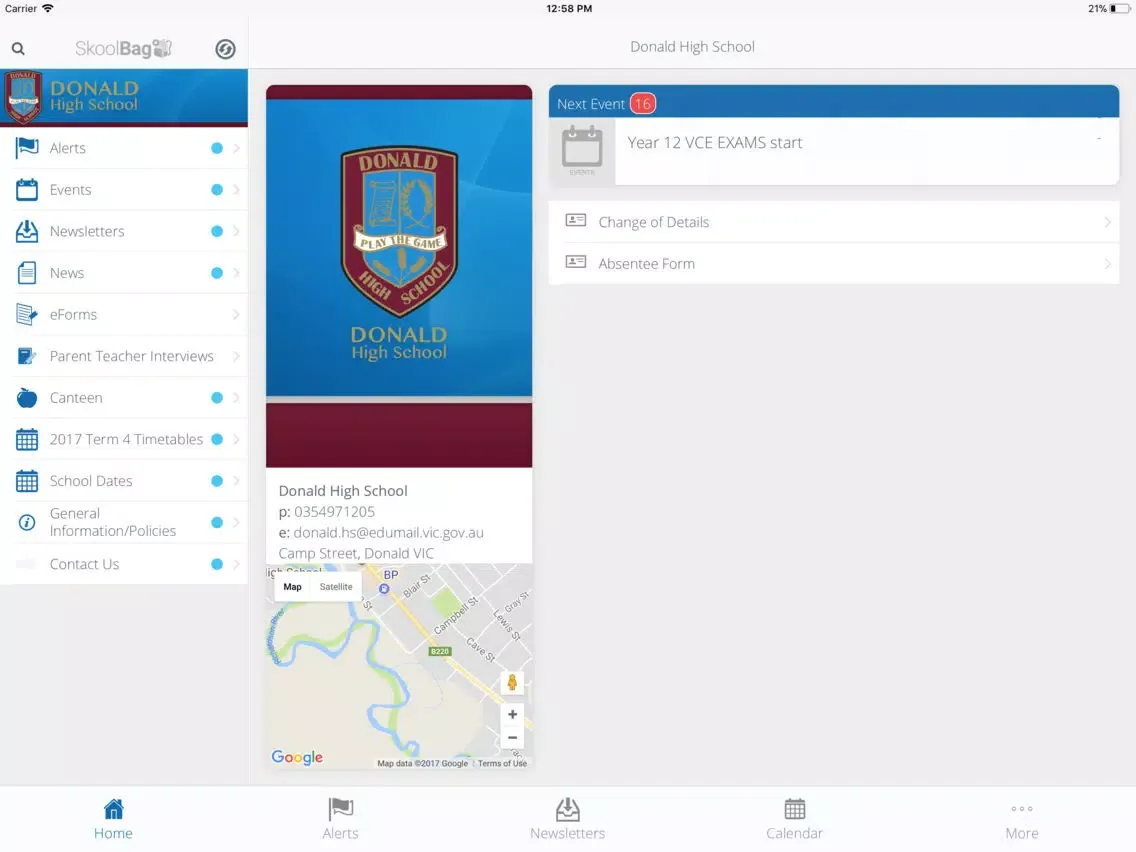Switch to Home tab
The height and width of the screenshot is (852, 1136).
click(x=113, y=819)
